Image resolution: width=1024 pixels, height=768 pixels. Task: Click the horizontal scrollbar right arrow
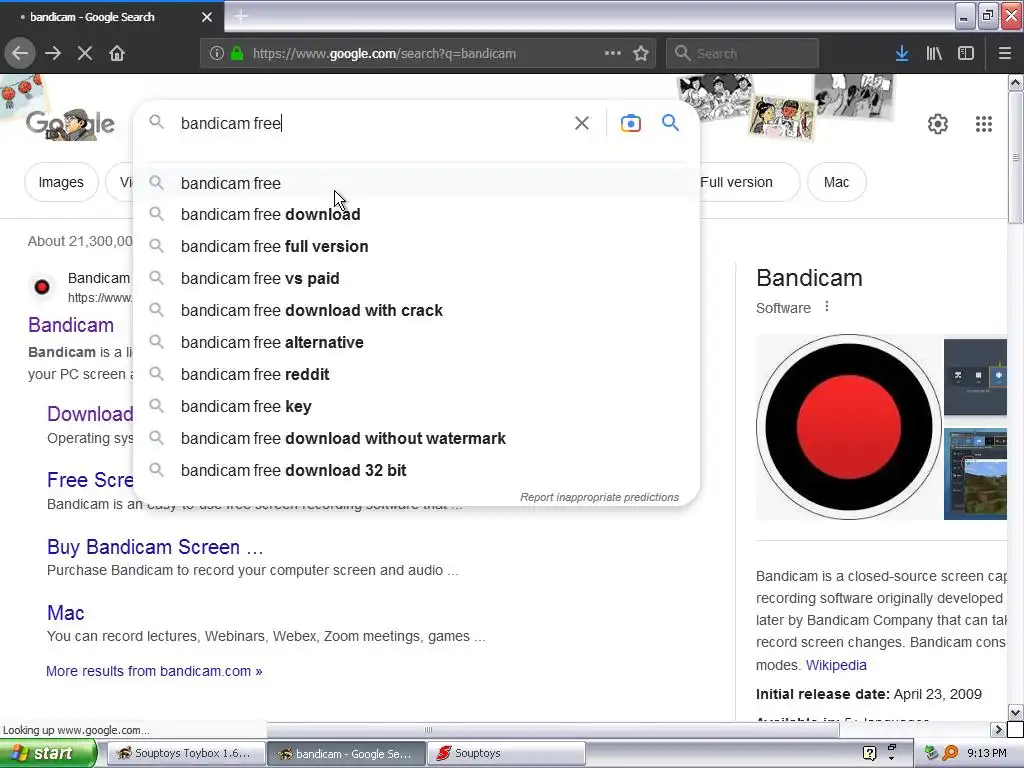pos(998,729)
